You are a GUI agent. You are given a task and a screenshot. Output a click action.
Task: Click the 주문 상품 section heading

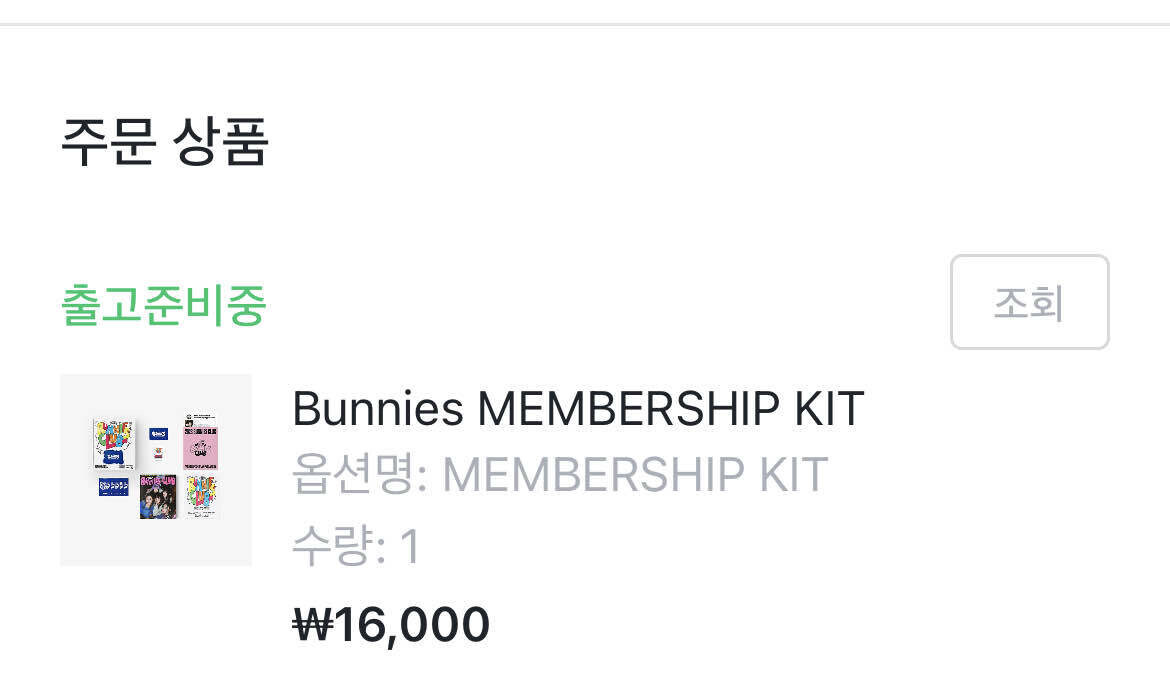(x=165, y=142)
